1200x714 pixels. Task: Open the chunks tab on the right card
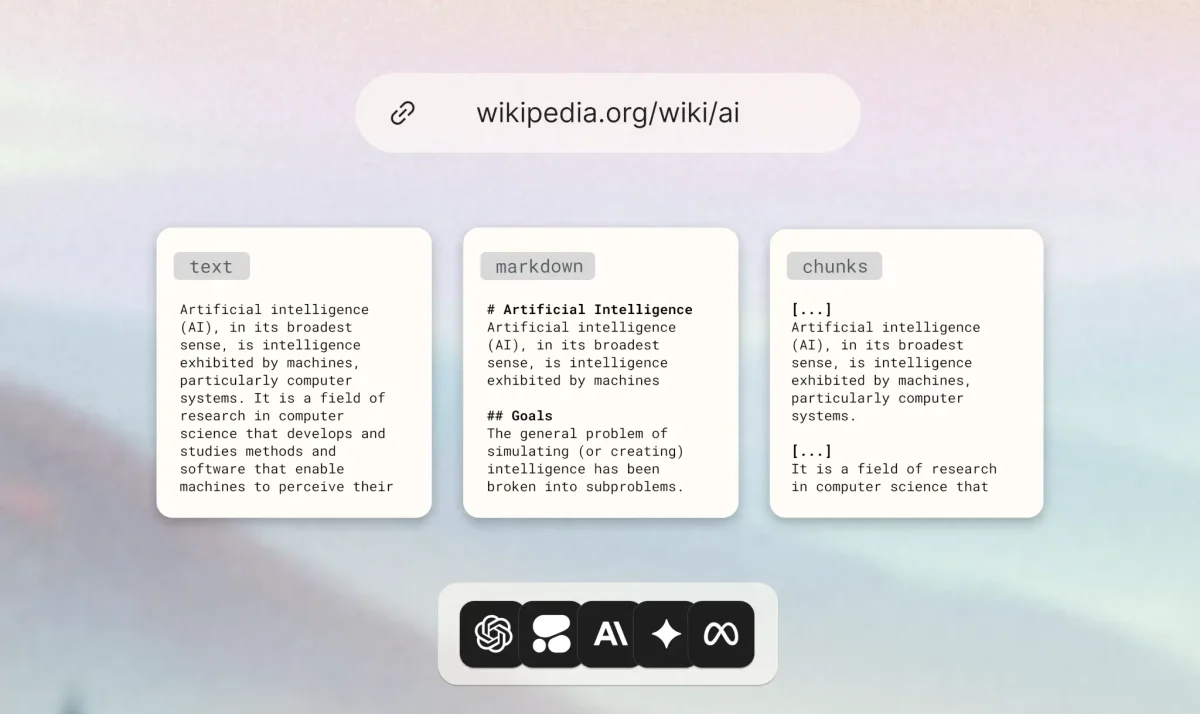coord(834,266)
